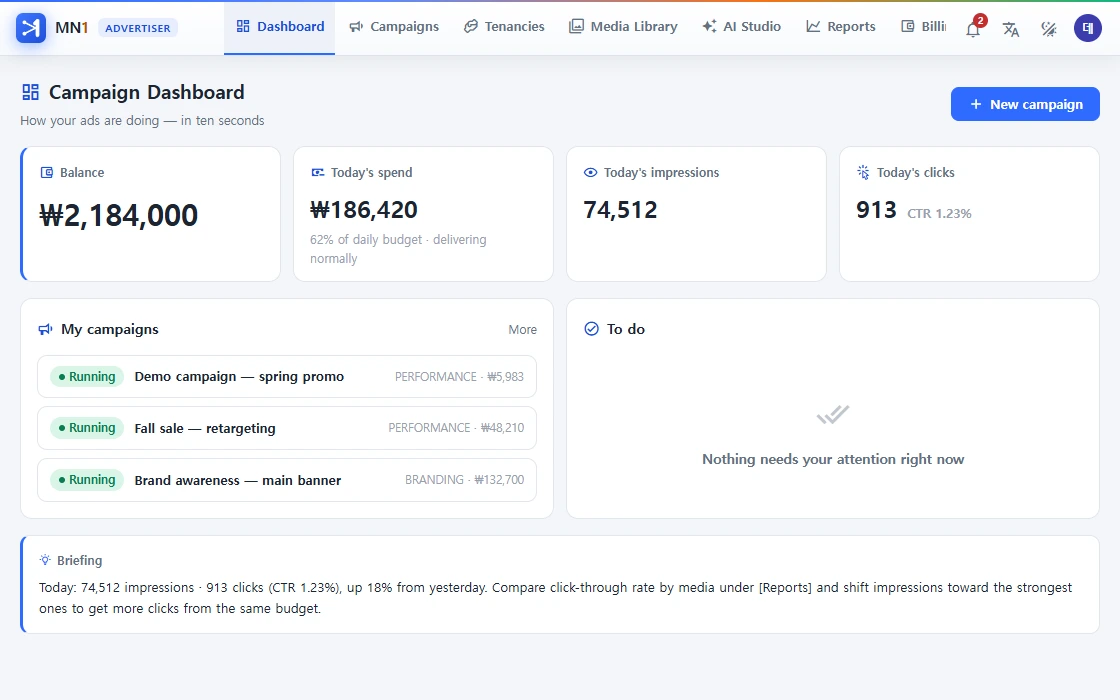
Task: Toggle the dark/light theme icon
Action: coord(1049,29)
